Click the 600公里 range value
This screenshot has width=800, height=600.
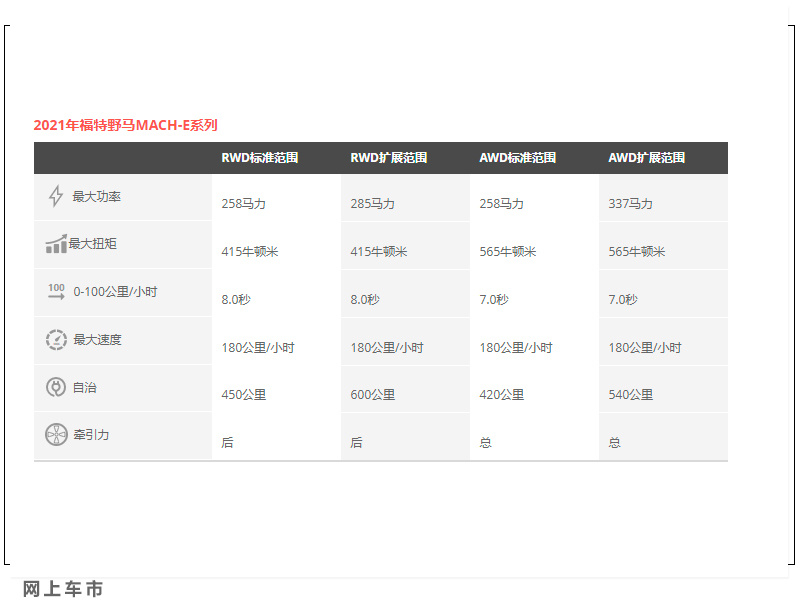[373, 394]
